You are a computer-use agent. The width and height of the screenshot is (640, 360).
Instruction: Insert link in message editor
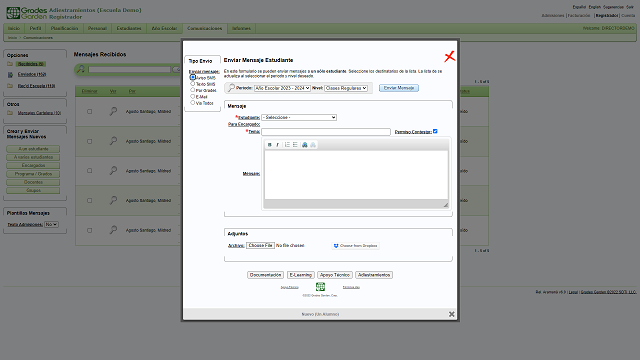(304, 144)
